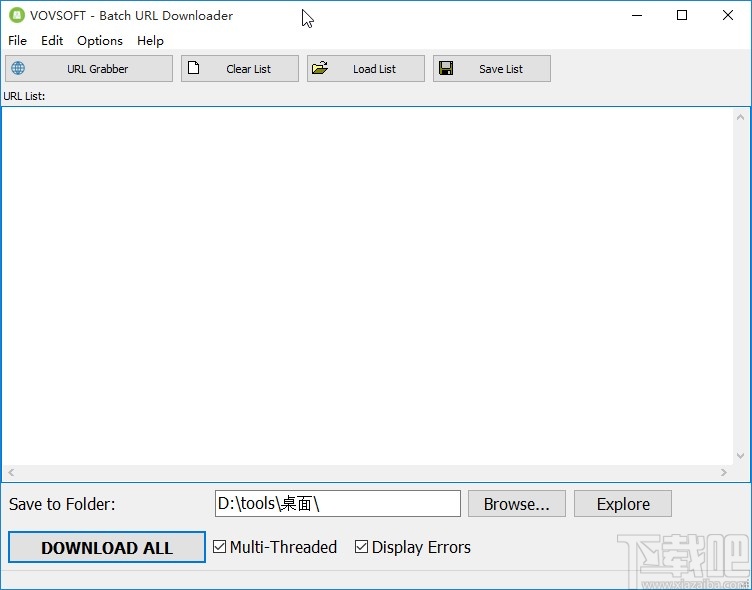
Task: Click the blank page icon on Clear List
Action: click(193, 68)
